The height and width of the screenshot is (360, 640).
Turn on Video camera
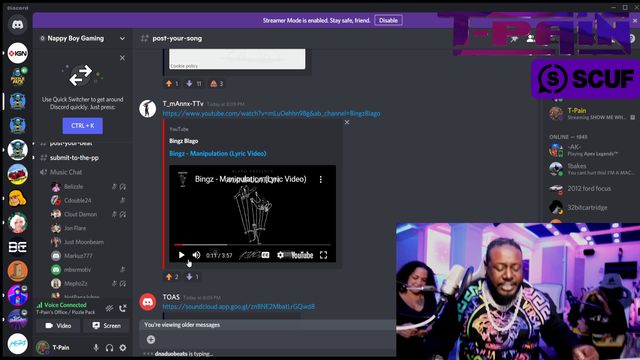point(58,326)
